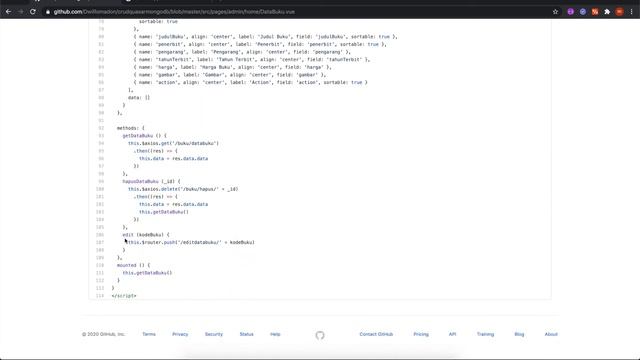
Task: Click the $router.push '/editdatabuku/' line
Action: [191, 242]
